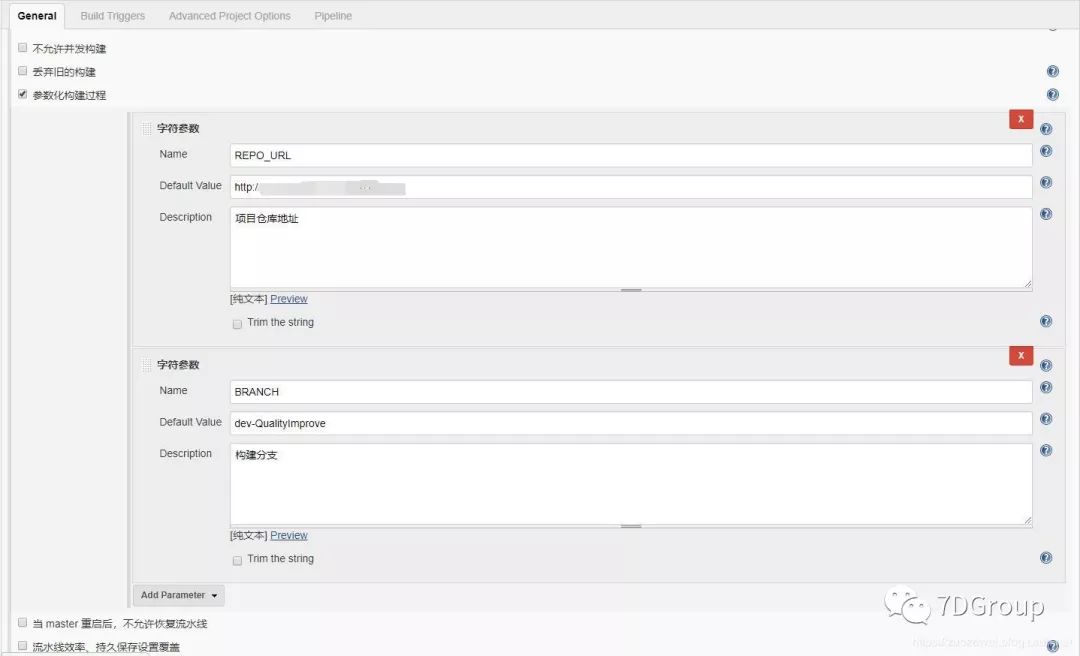Image resolution: width=1080 pixels, height=656 pixels.
Task: Grab drag handle of second 字符参数 block
Action: click(146, 365)
